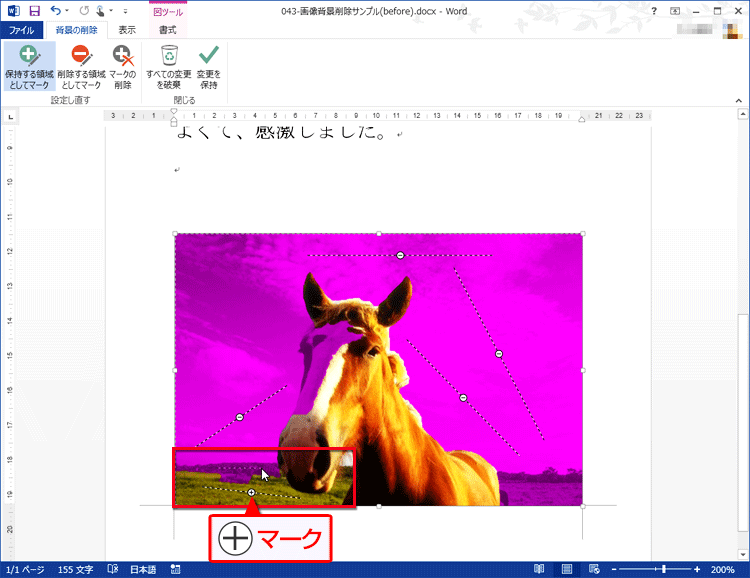Click the Word application icon
This screenshot has width=750, height=578.
click(x=13, y=11)
